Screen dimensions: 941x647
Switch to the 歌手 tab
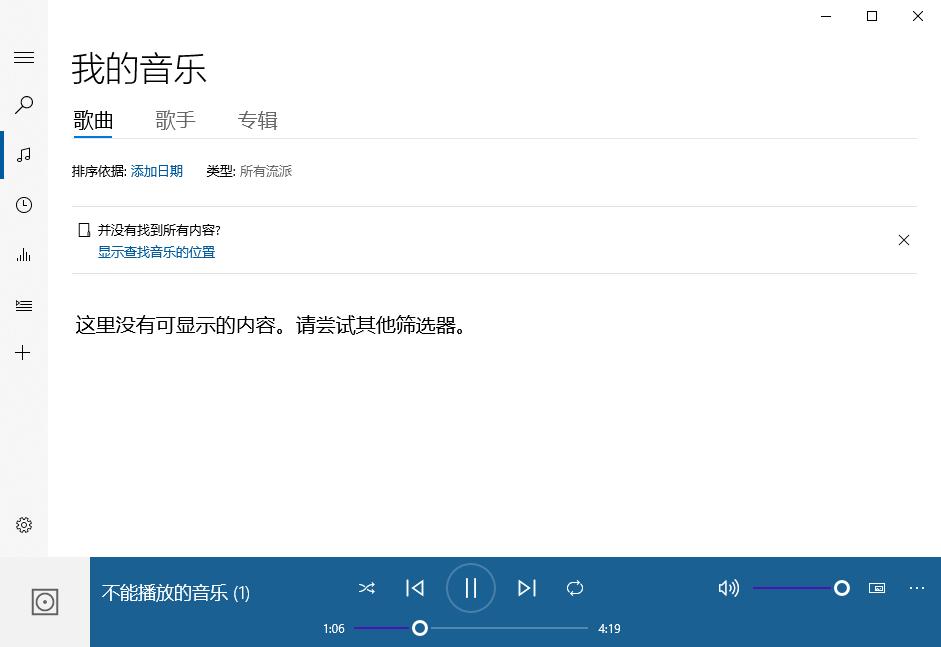(175, 120)
